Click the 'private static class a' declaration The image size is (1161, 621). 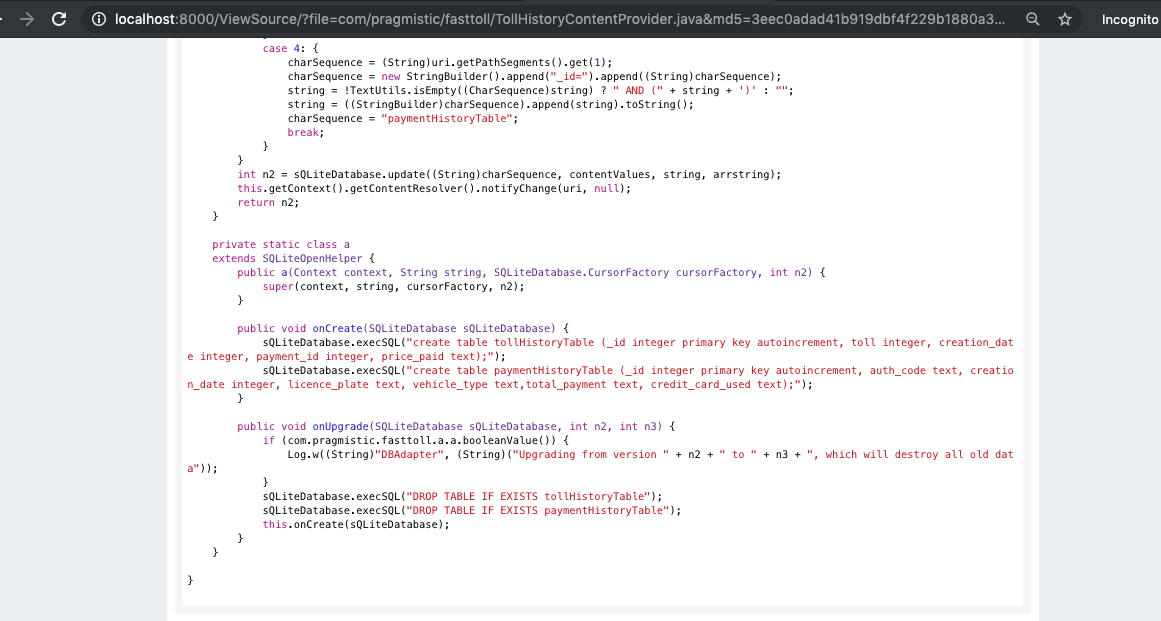click(x=281, y=244)
